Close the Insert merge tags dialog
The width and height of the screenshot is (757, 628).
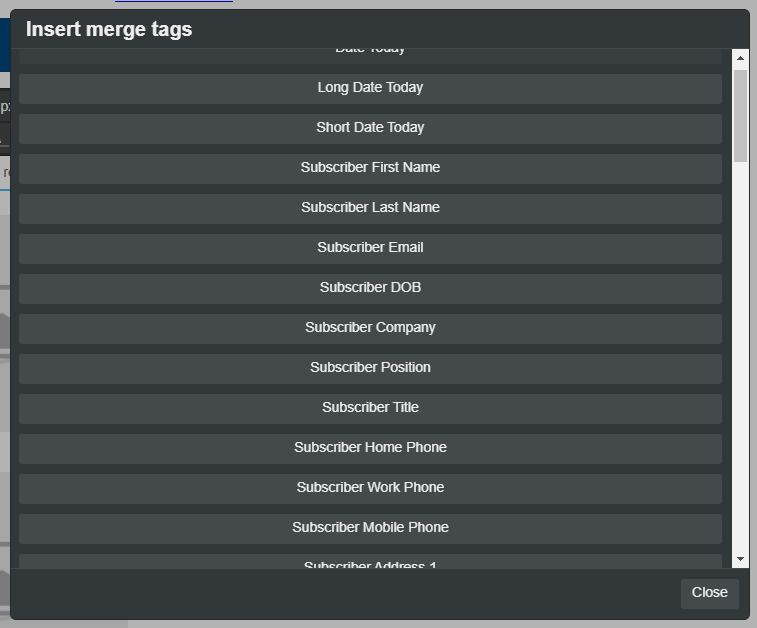click(x=709, y=593)
